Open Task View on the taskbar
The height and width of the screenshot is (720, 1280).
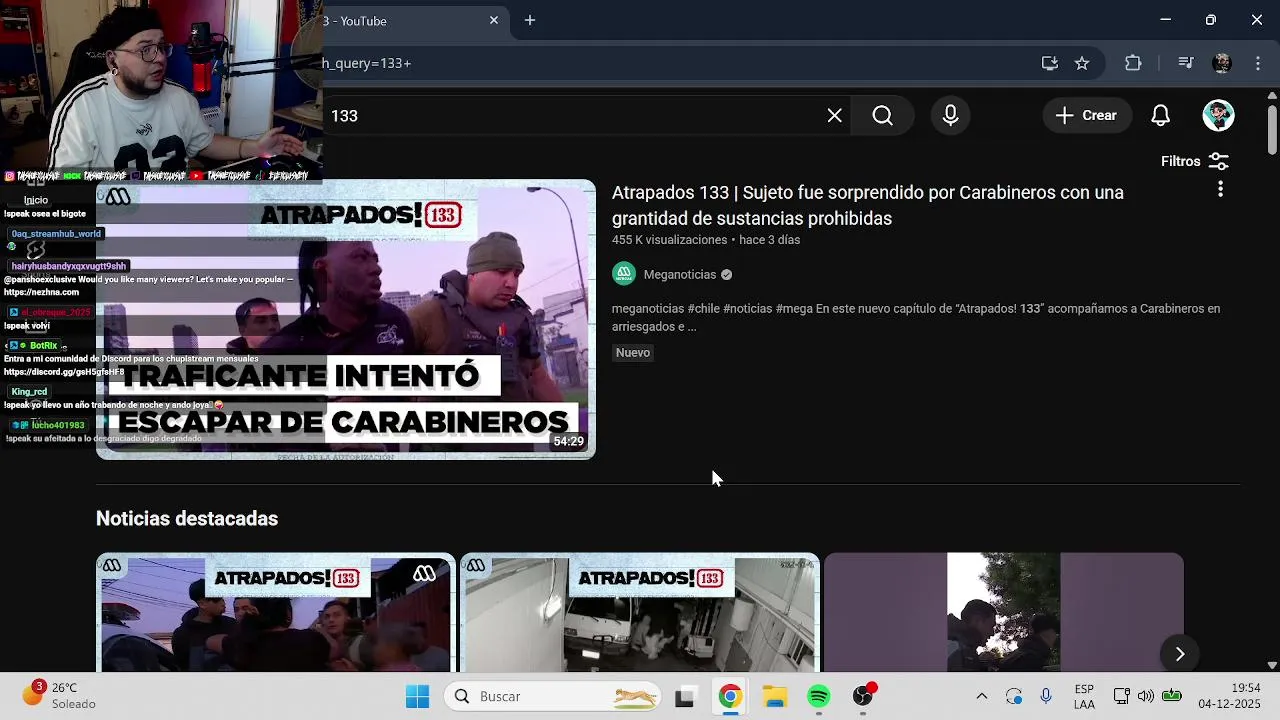tap(685, 696)
